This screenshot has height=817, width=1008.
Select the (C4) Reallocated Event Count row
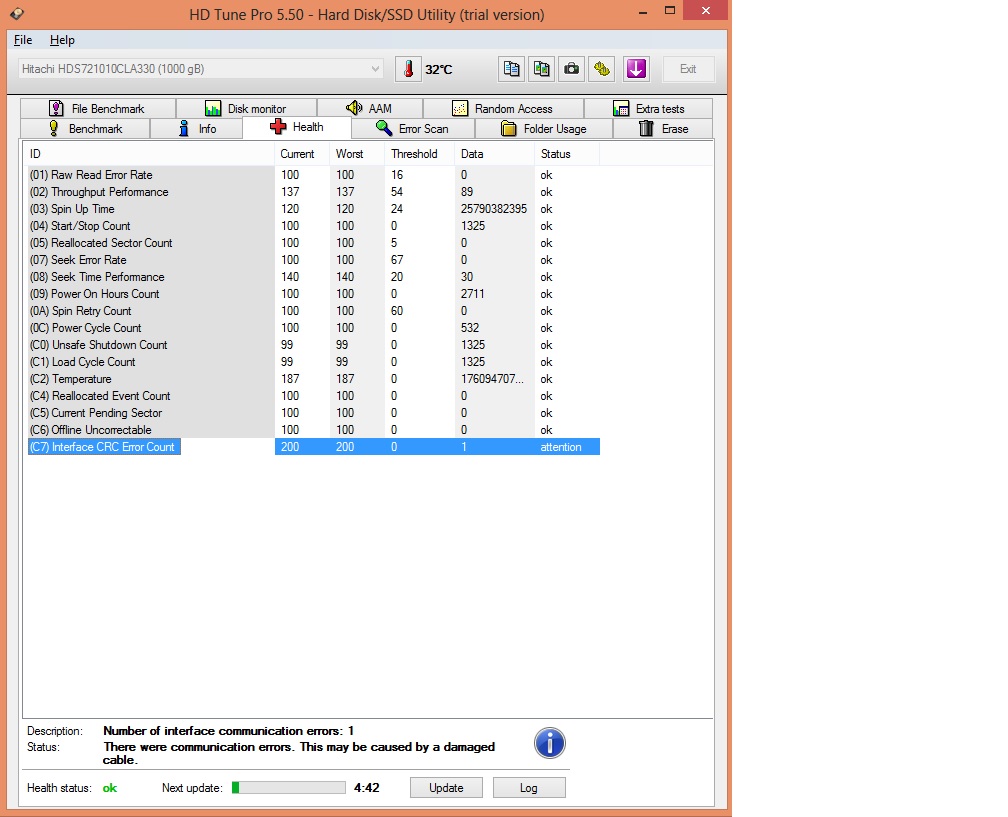pos(314,396)
